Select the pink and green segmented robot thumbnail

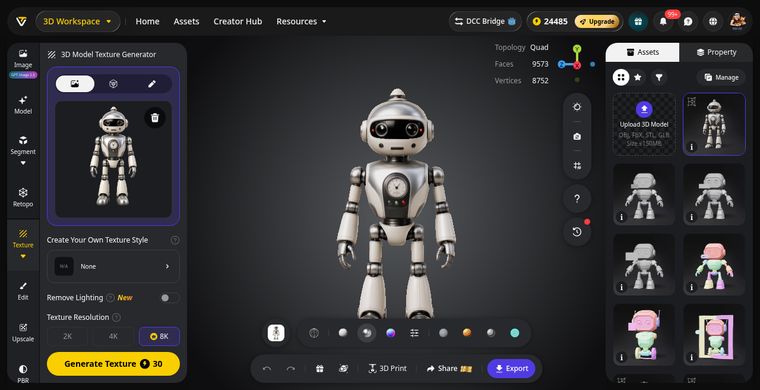point(714,265)
